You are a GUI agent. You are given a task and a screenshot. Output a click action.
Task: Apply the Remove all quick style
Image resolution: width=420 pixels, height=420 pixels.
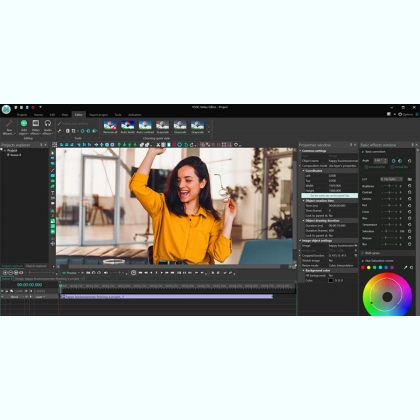tap(110, 127)
